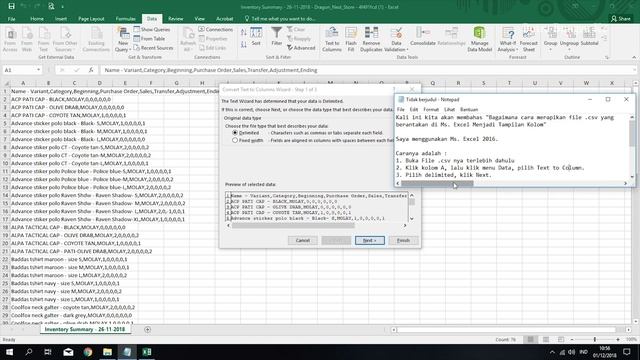This screenshot has width=640, height=360.
Task: Click the Advanced filter option
Action: pyautogui.click(x=301, y=48)
